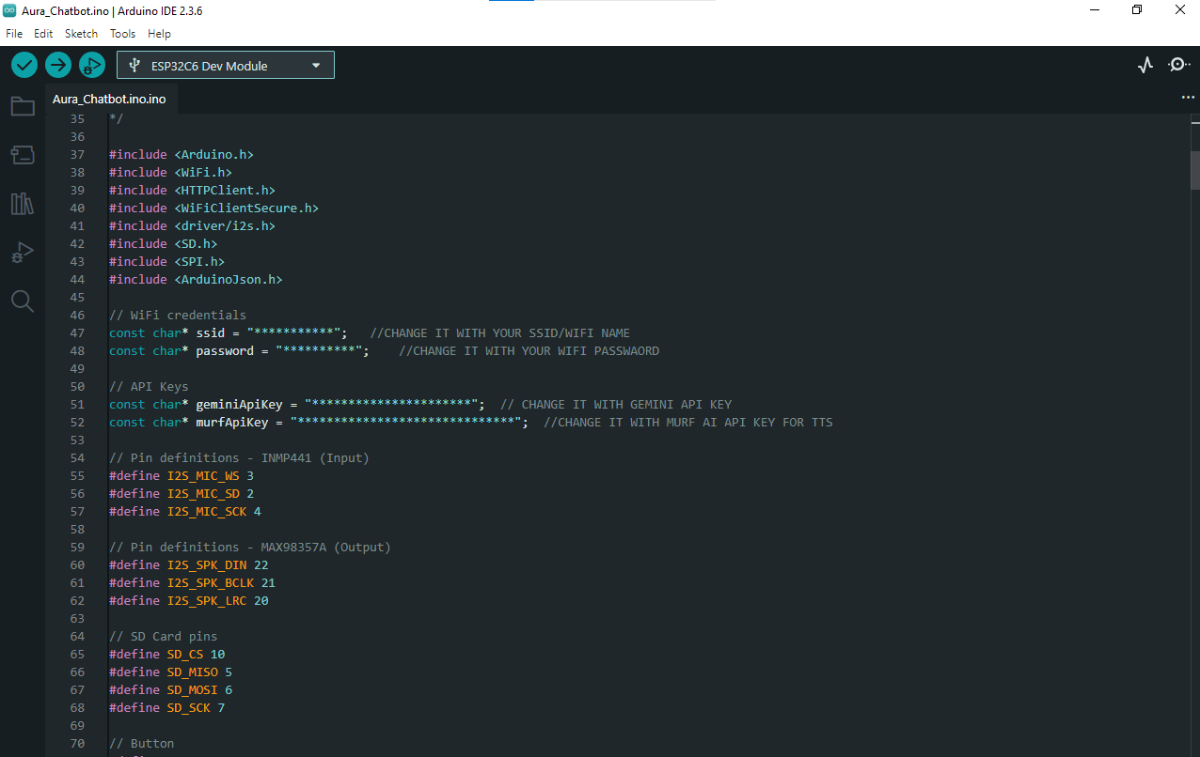Open the Serial Plotter icon

[1146, 65]
